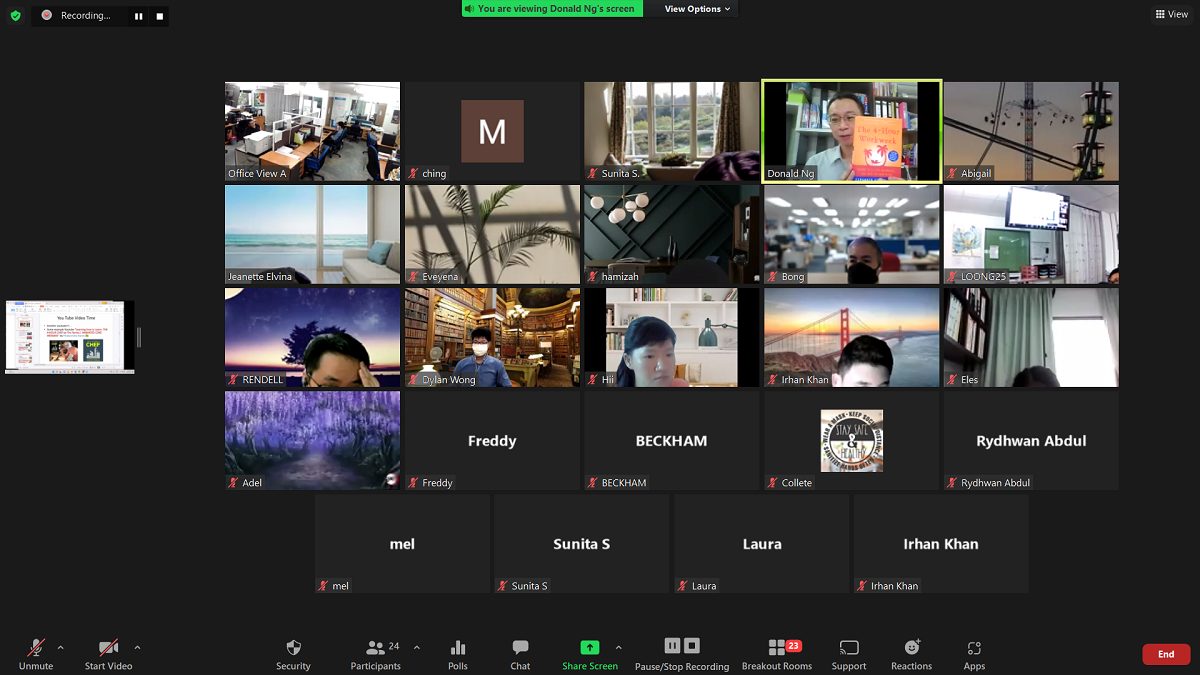
Task: Select the camera-off Sunita S name tile
Action: [582, 544]
